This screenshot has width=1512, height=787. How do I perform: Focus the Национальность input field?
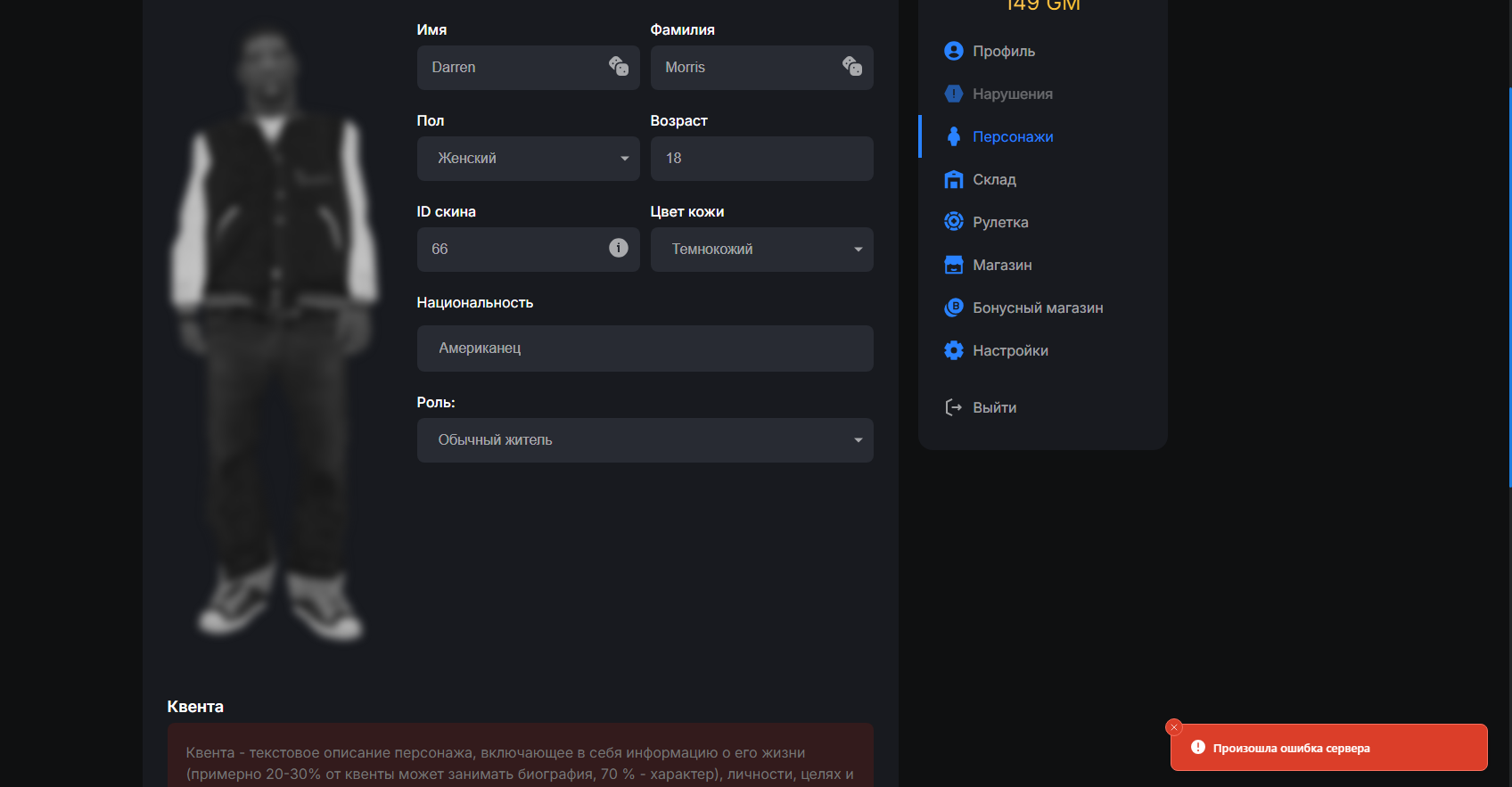(645, 348)
